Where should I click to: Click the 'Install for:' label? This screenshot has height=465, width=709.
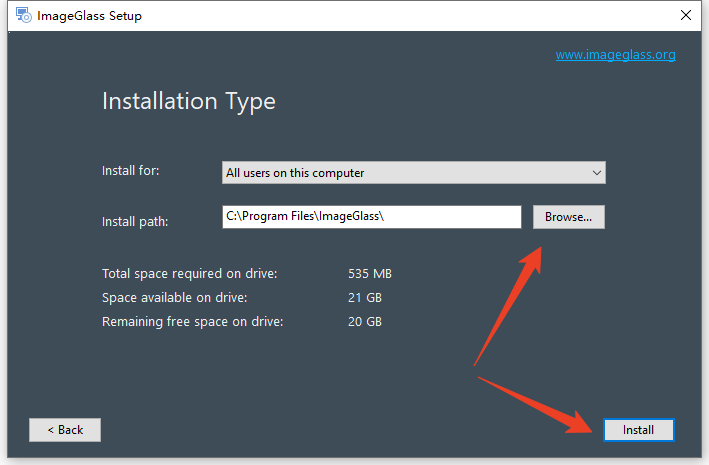[x=131, y=171]
